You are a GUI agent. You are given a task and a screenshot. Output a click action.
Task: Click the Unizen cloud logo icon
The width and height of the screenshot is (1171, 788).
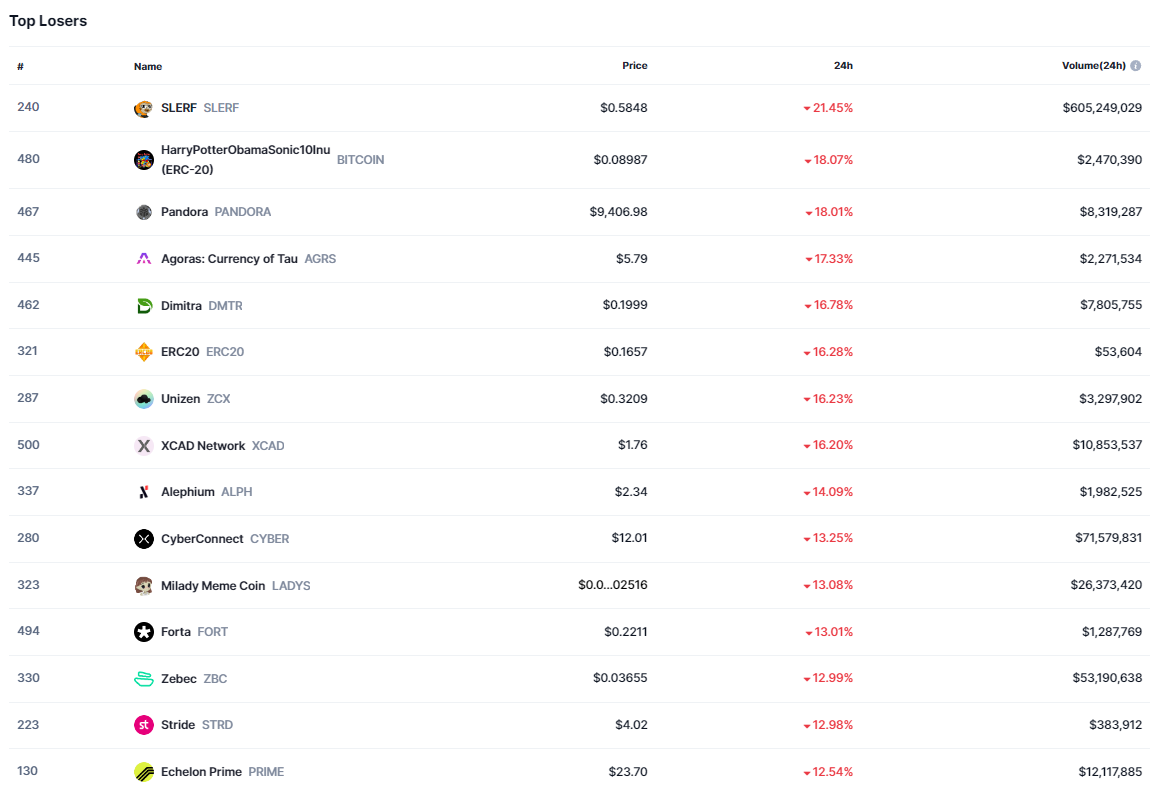(x=144, y=399)
